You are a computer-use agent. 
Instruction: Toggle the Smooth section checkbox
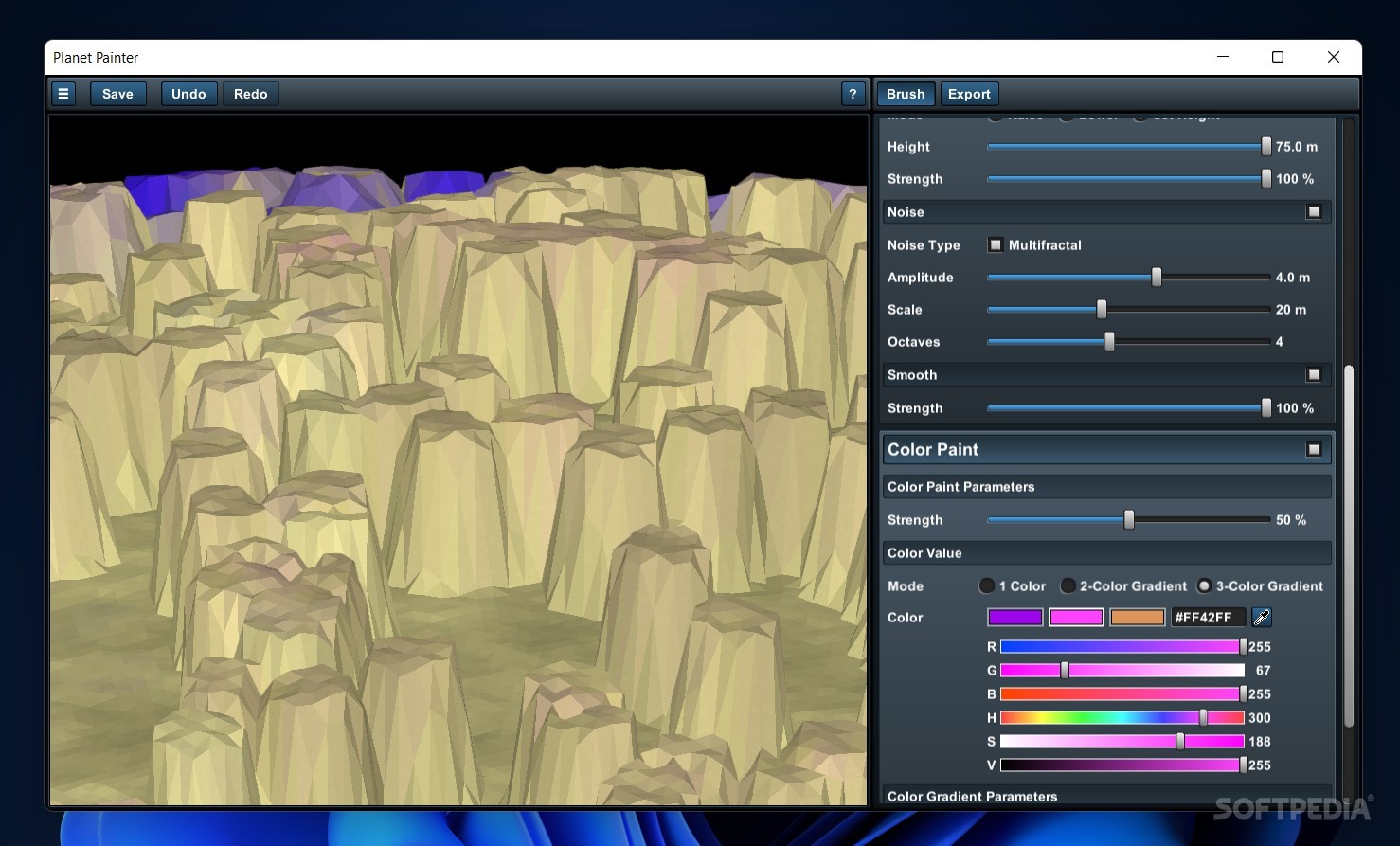(1314, 375)
